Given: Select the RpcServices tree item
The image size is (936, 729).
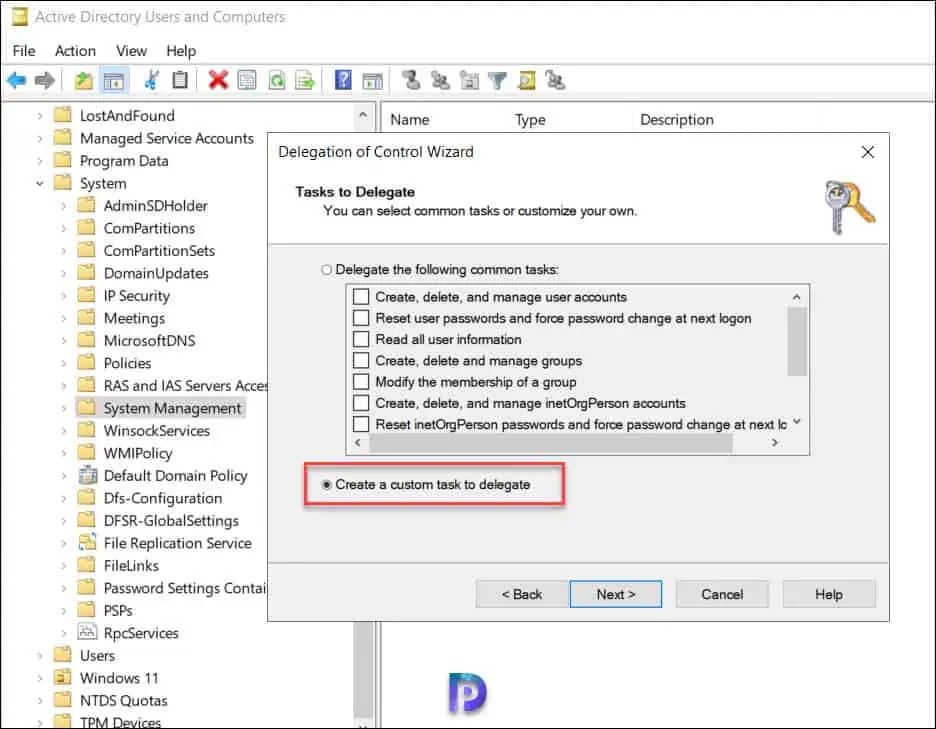Looking at the screenshot, I should (x=141, y=633).
